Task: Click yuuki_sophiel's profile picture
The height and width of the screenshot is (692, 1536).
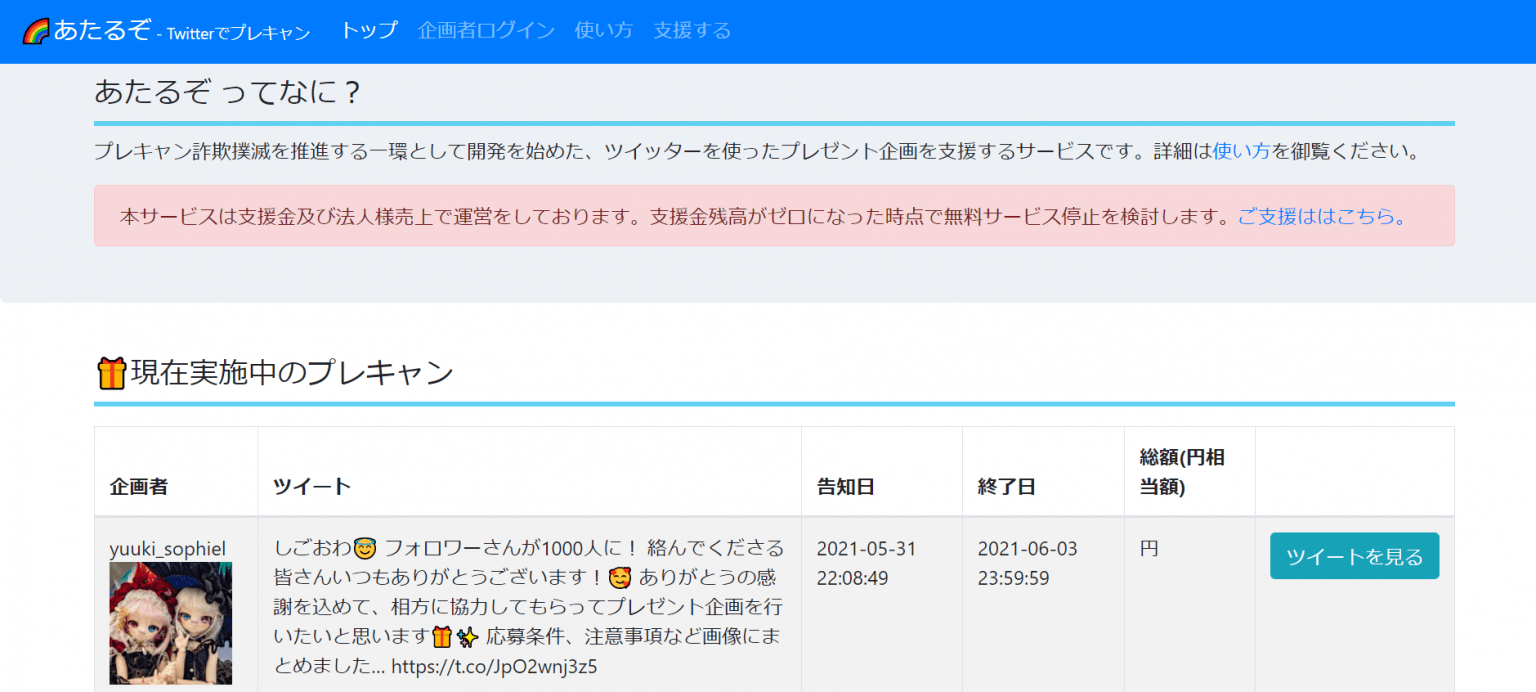Action: (170, 622)
